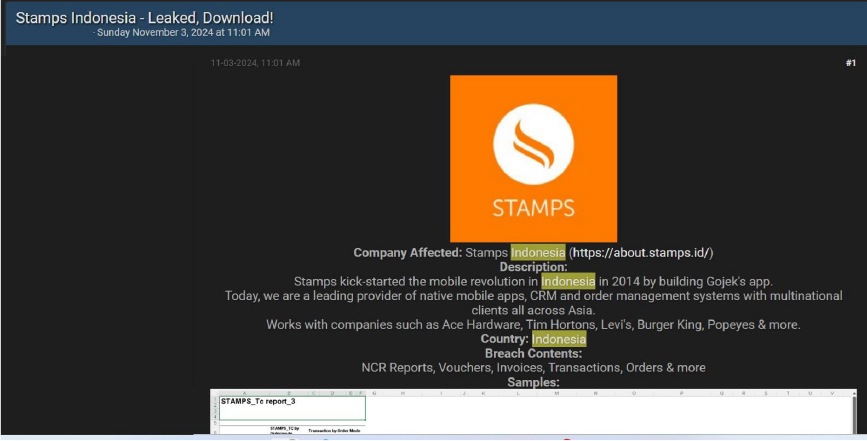Viewport: 867px width, 441px height.
Task: Click highlighted Indonesia beside the Country label
Action: [559, 339]
